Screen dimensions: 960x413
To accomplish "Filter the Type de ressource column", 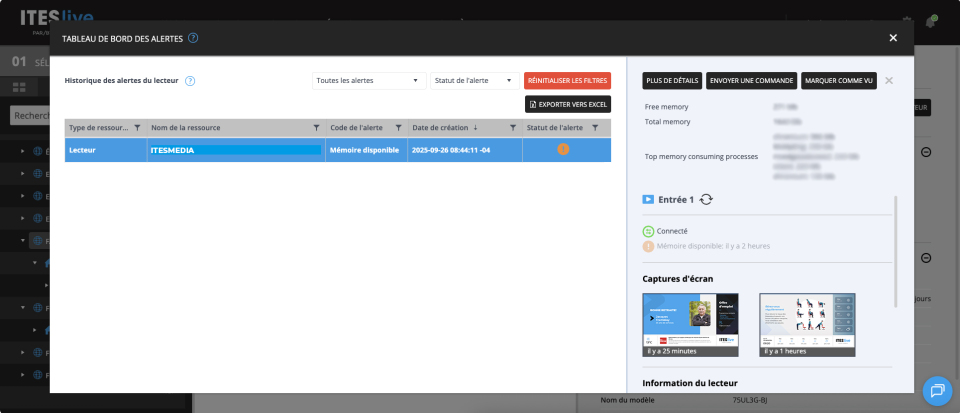I will [137, 128].
